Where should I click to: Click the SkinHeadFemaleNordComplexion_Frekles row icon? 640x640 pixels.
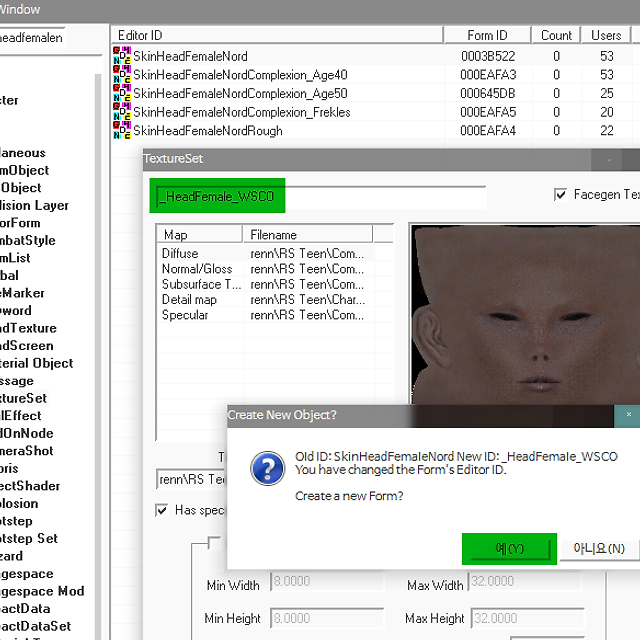122,112
